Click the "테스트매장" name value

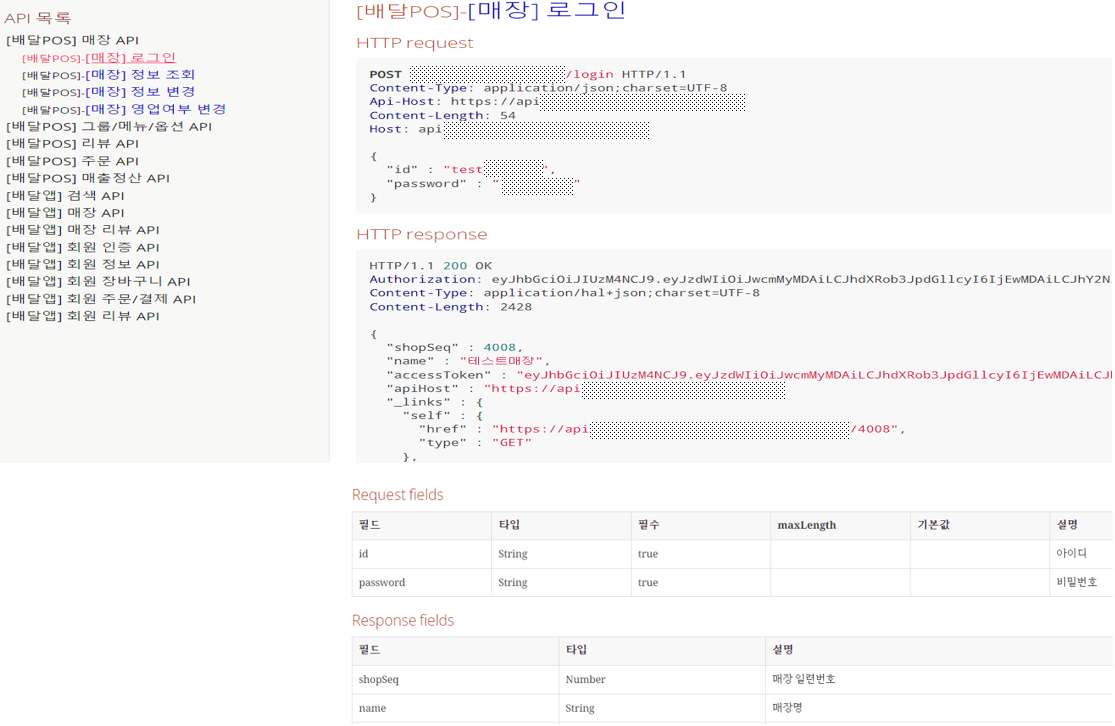[501, 361]
